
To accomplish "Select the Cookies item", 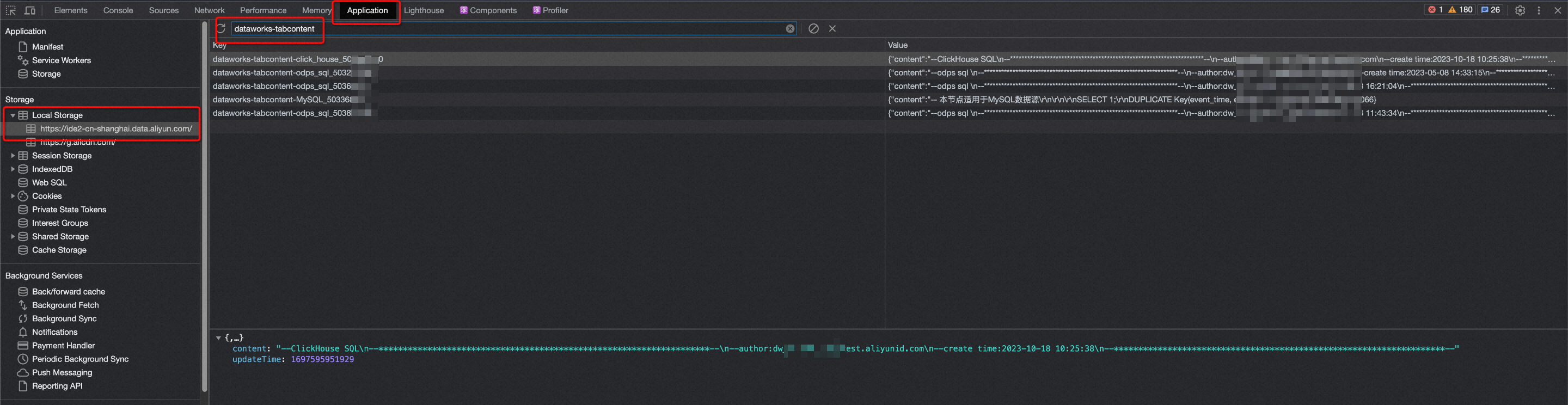I will (x=47, y=196).
